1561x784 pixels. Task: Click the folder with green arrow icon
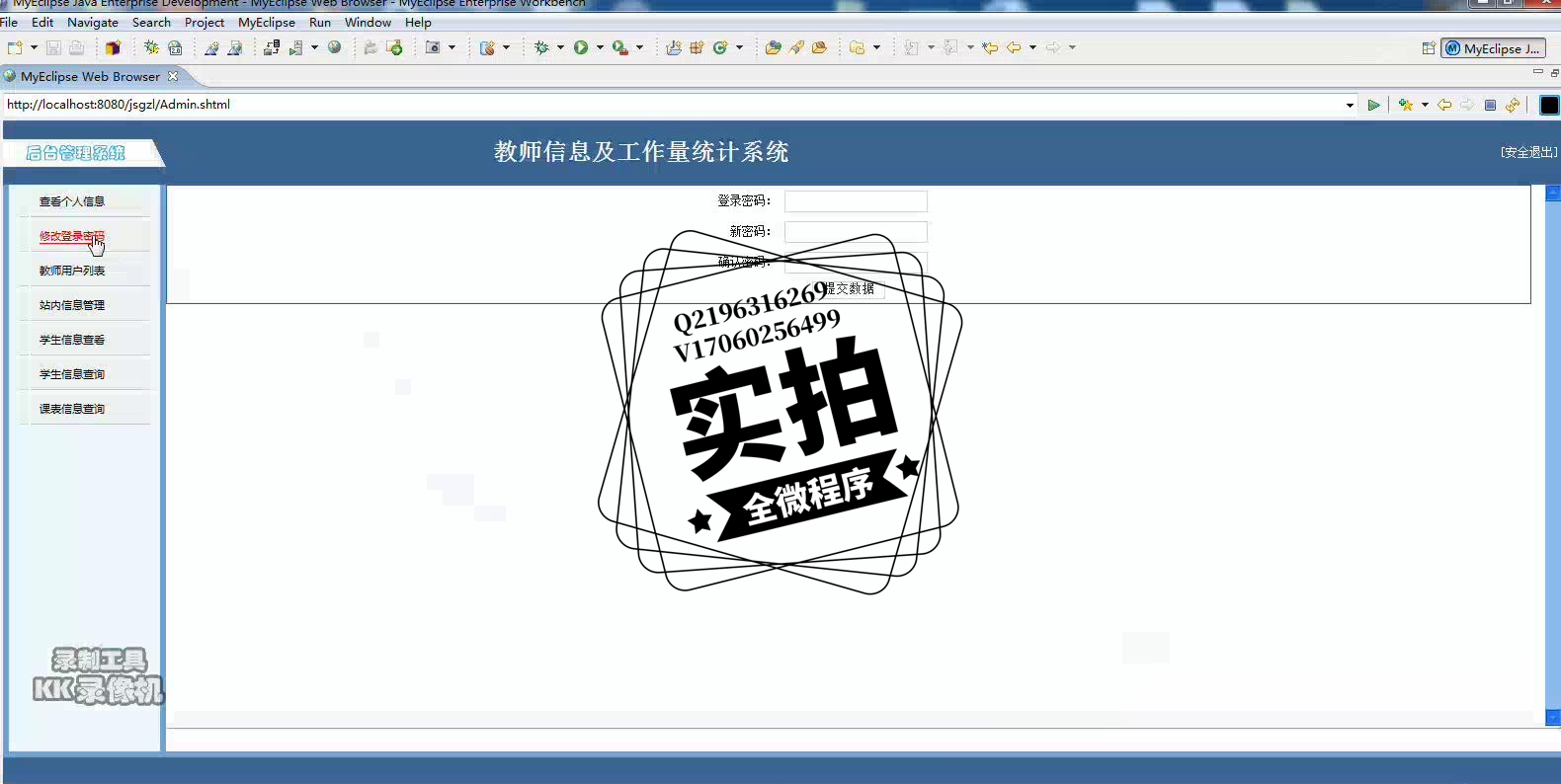[394, 47]
